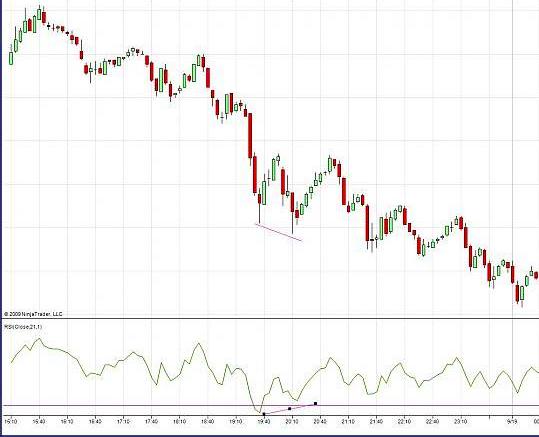
Task: Click the 23:10 time axis label
Action: [x=461, y=421]
